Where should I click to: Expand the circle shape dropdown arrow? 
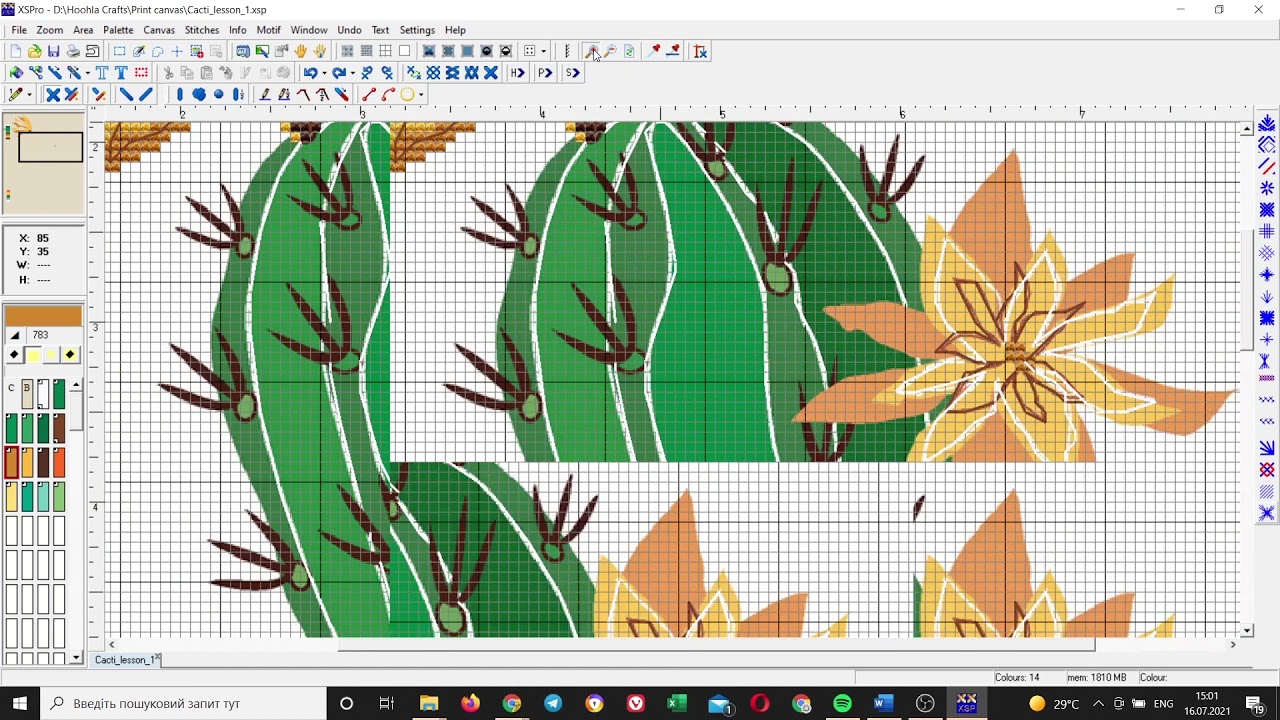[x=421, y=94]
